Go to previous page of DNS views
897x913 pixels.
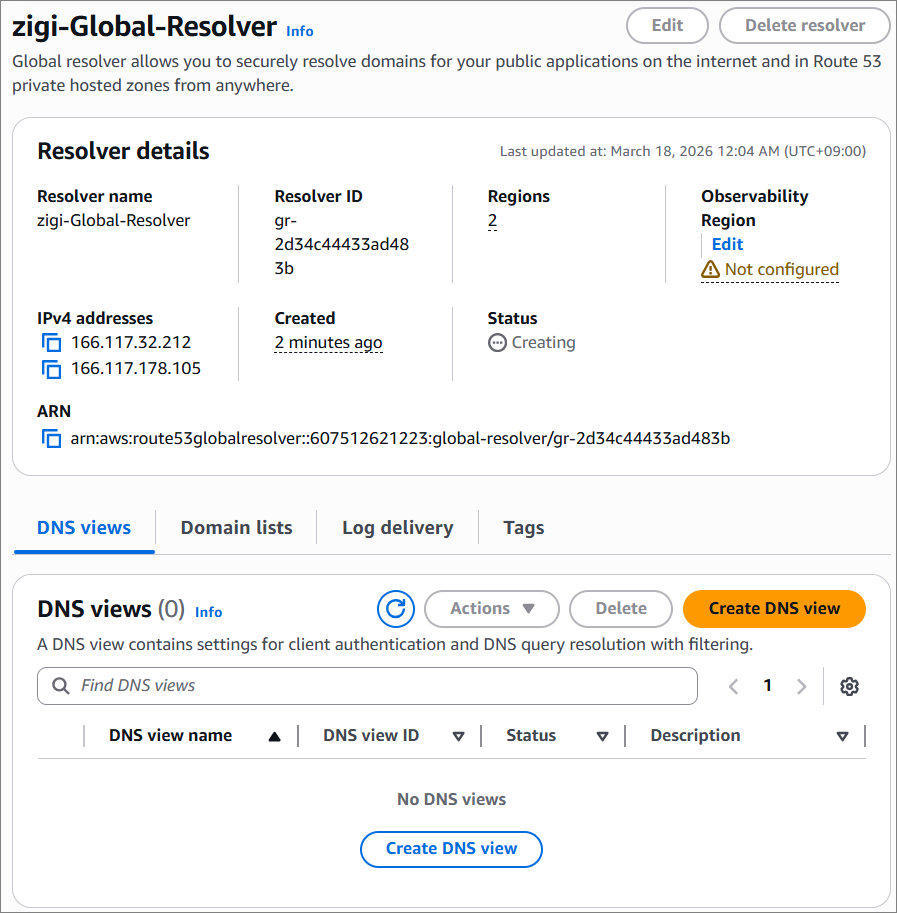[x=733, y=686]
